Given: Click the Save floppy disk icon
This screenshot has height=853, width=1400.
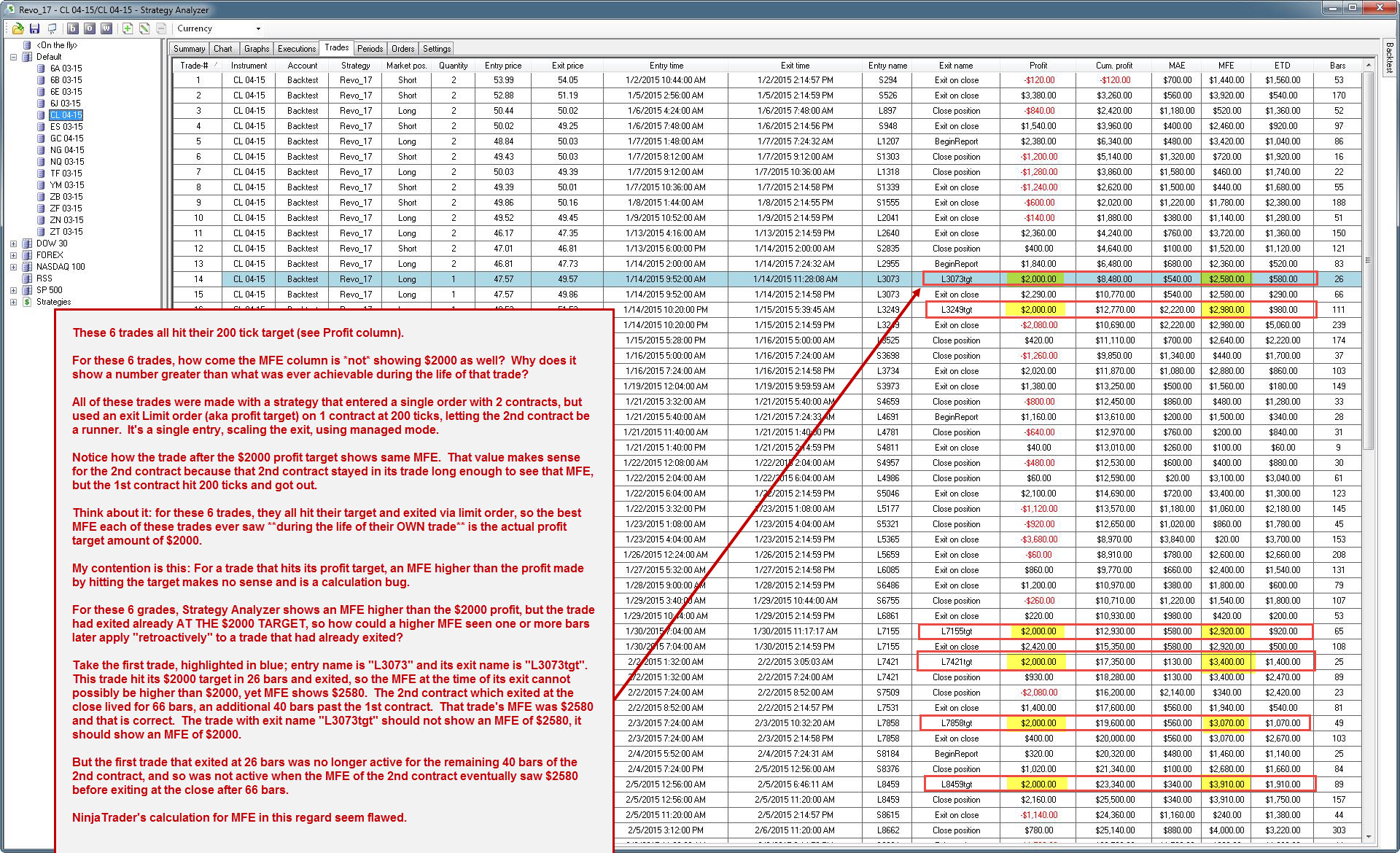Looking at the screenshot, I should point(34,28).
